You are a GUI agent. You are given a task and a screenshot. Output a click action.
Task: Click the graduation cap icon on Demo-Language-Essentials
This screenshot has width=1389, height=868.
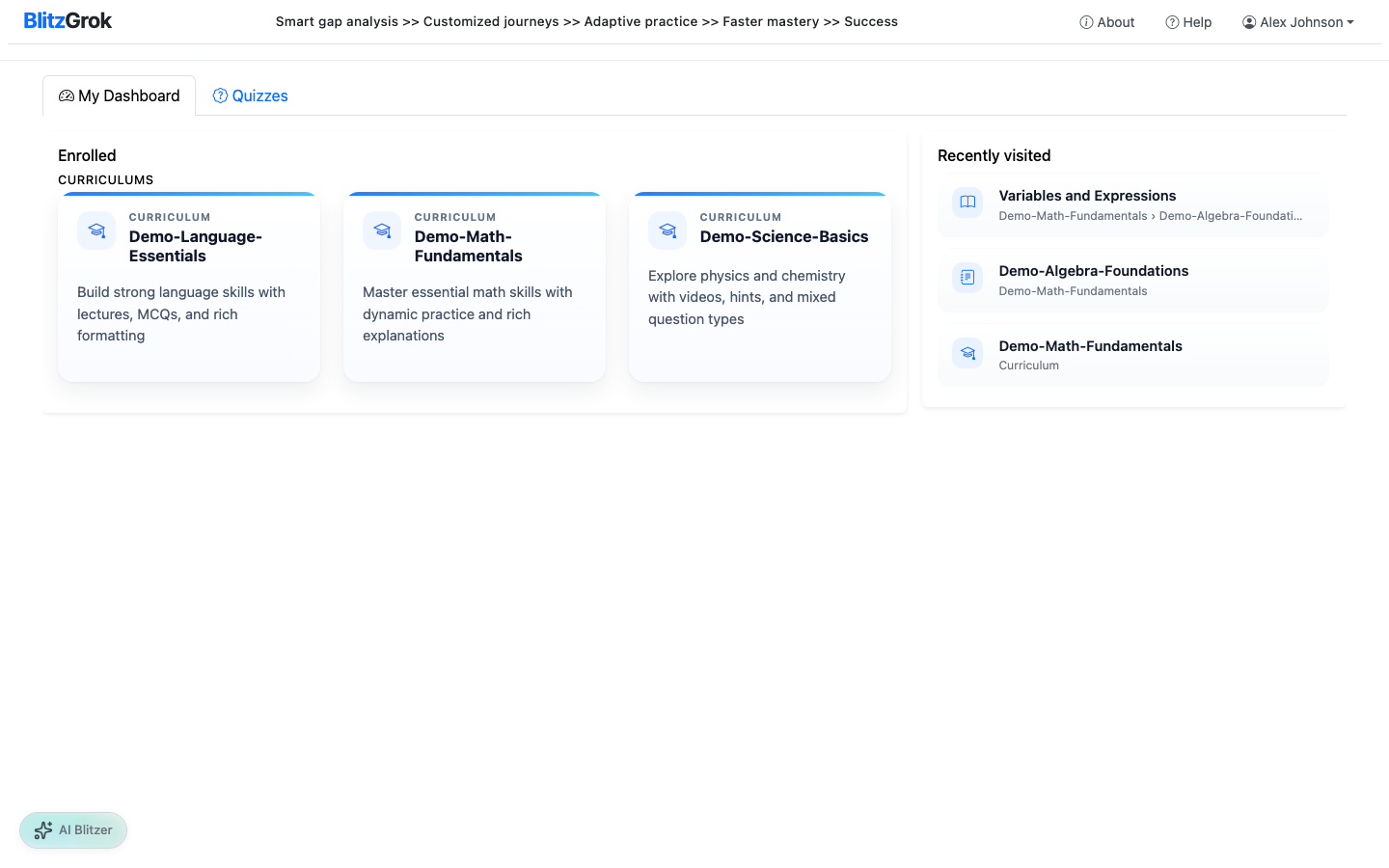[x=96, y=231]
